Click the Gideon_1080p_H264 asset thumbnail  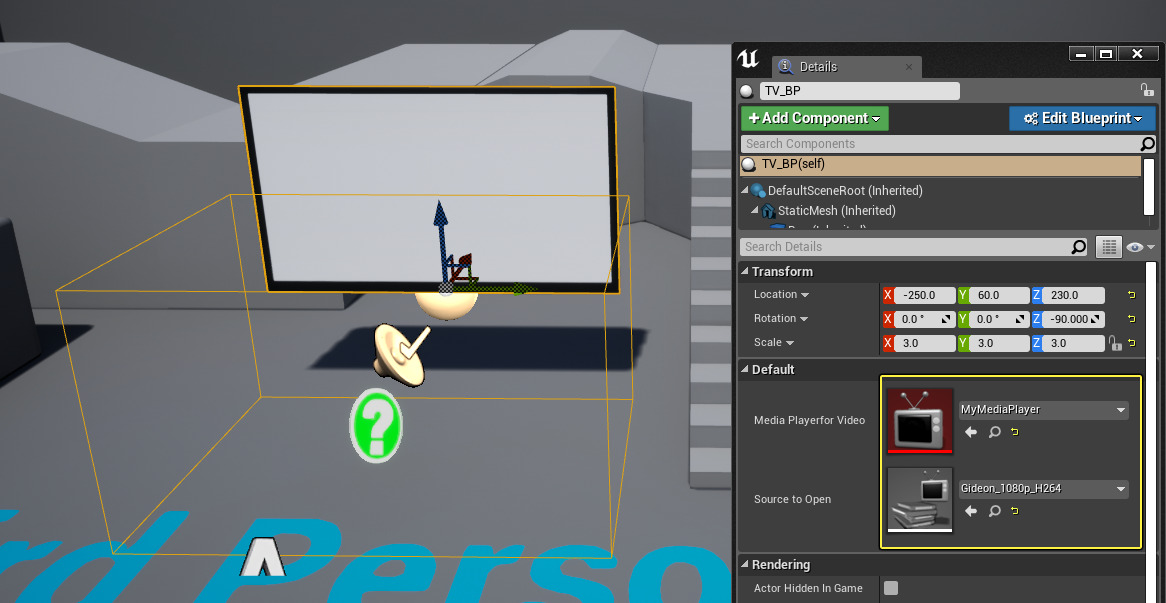point(919,500)
